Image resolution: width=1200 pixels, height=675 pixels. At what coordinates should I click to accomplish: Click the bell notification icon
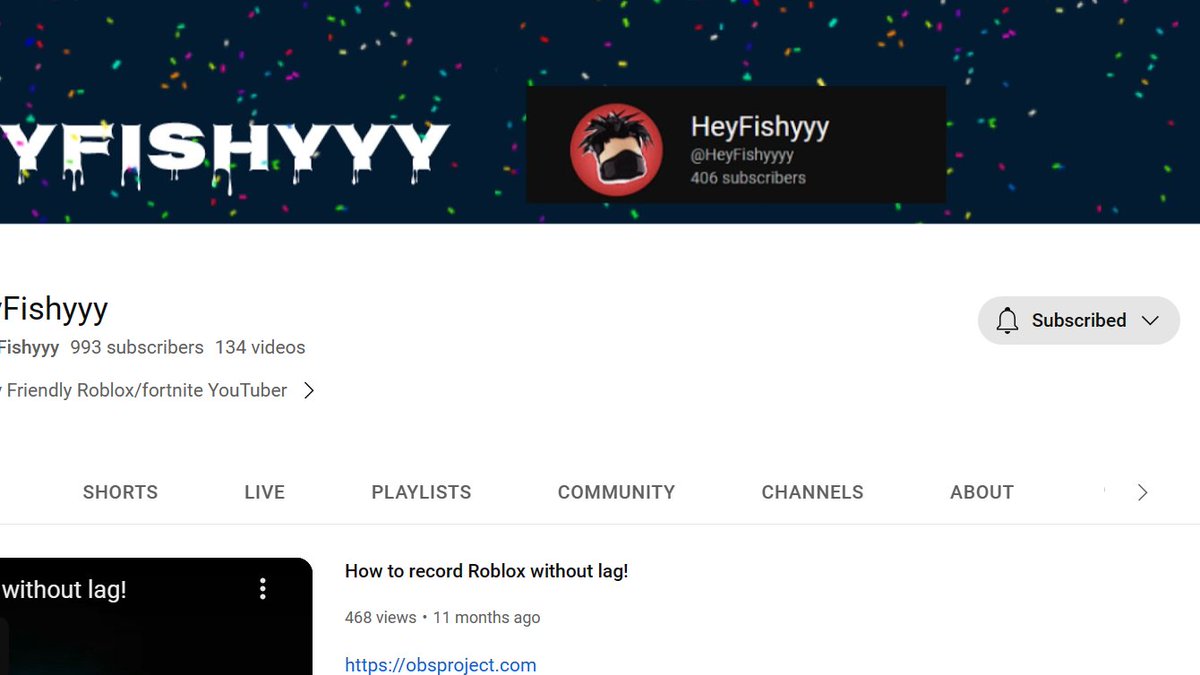(x=1007, y=320)
